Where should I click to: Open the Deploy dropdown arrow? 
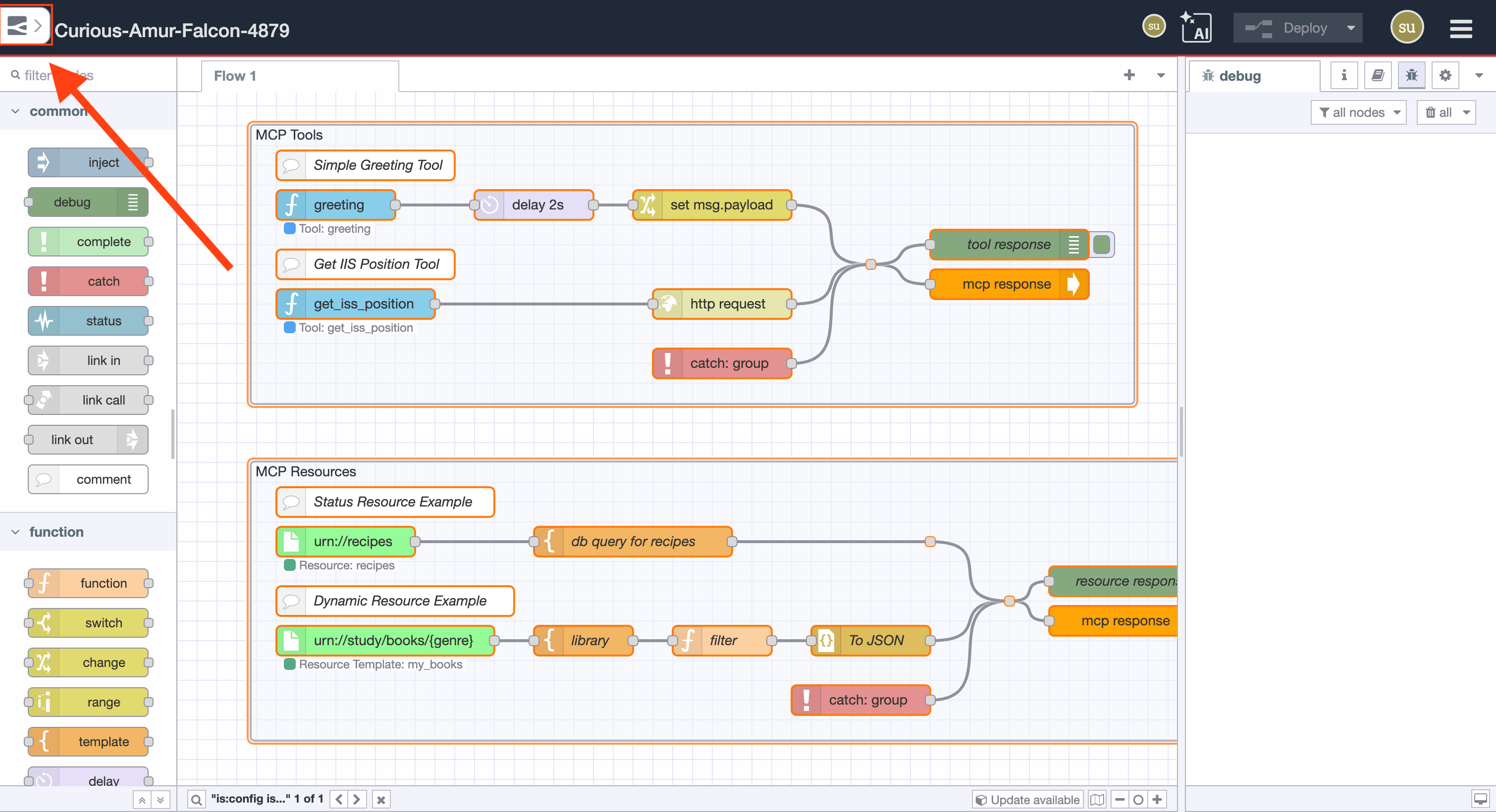click(1350, 27)
